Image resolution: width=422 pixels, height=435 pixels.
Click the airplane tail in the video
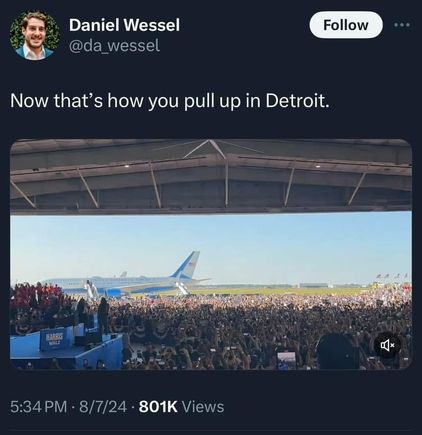[x=187, y=265]
